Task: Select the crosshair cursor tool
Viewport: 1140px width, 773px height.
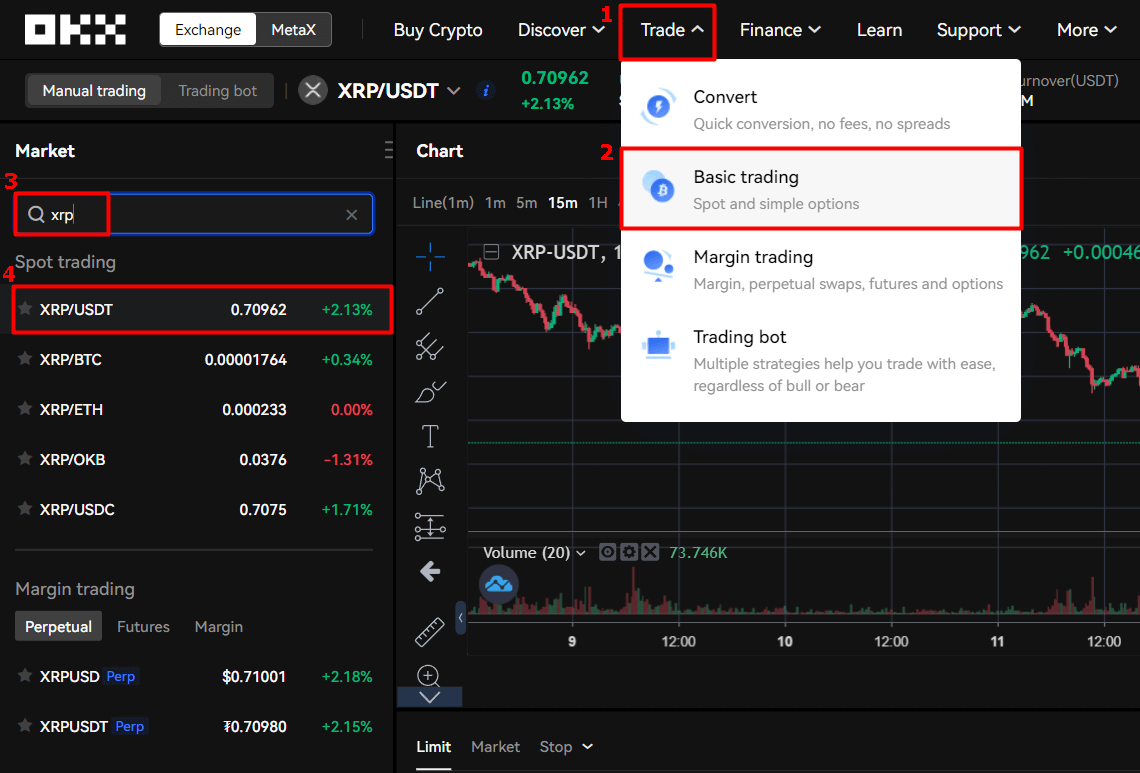Action: (430, 257)
